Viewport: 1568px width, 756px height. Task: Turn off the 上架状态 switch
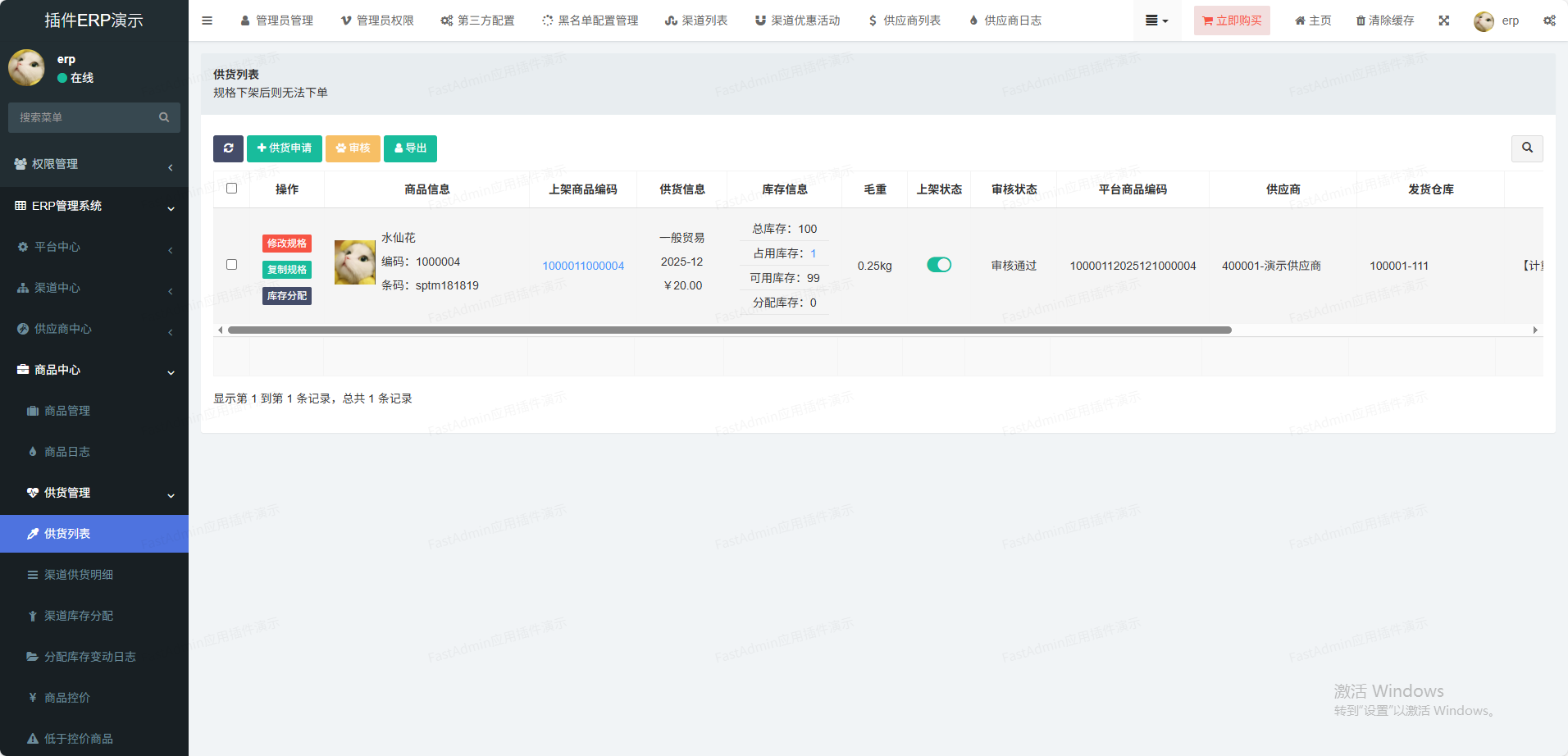939,265
